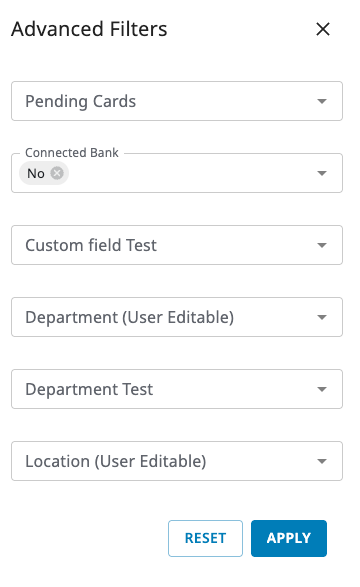Open the Pending Cards filter field
Viewport: 360px width, 587px height.
point(177,101)
